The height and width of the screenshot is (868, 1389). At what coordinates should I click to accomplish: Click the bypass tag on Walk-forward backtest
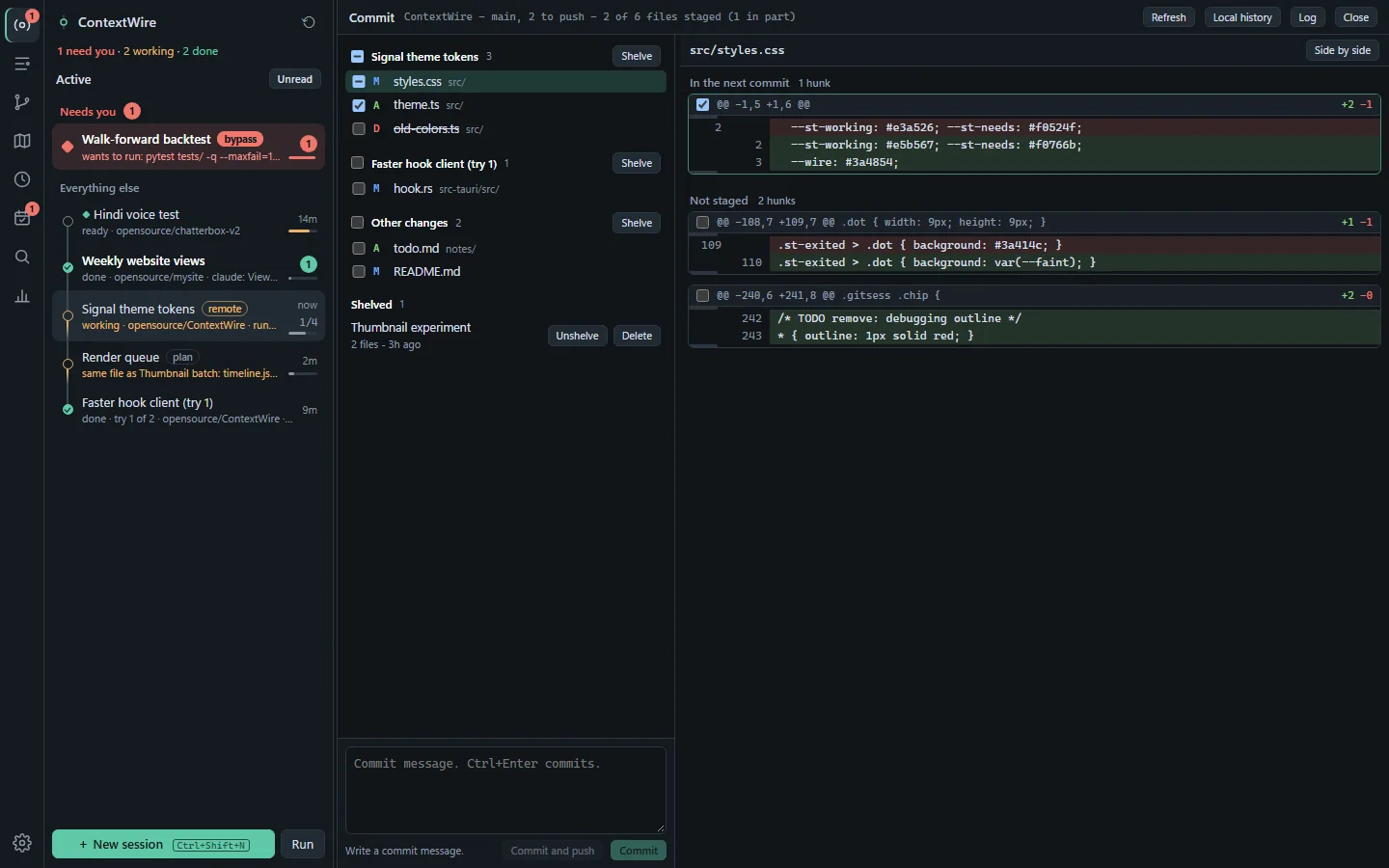click(240, 139)
